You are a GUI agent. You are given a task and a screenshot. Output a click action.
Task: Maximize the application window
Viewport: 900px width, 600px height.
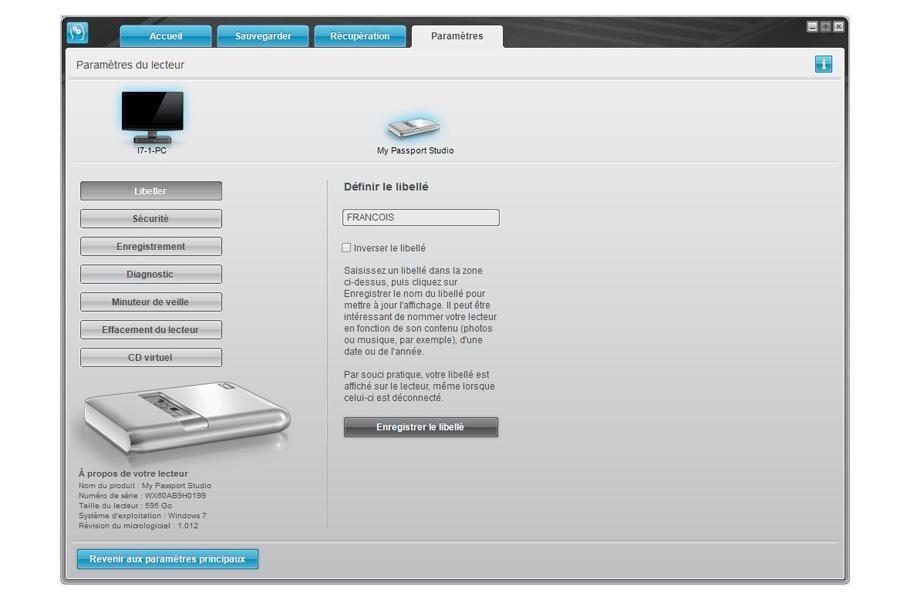[825, 27]
